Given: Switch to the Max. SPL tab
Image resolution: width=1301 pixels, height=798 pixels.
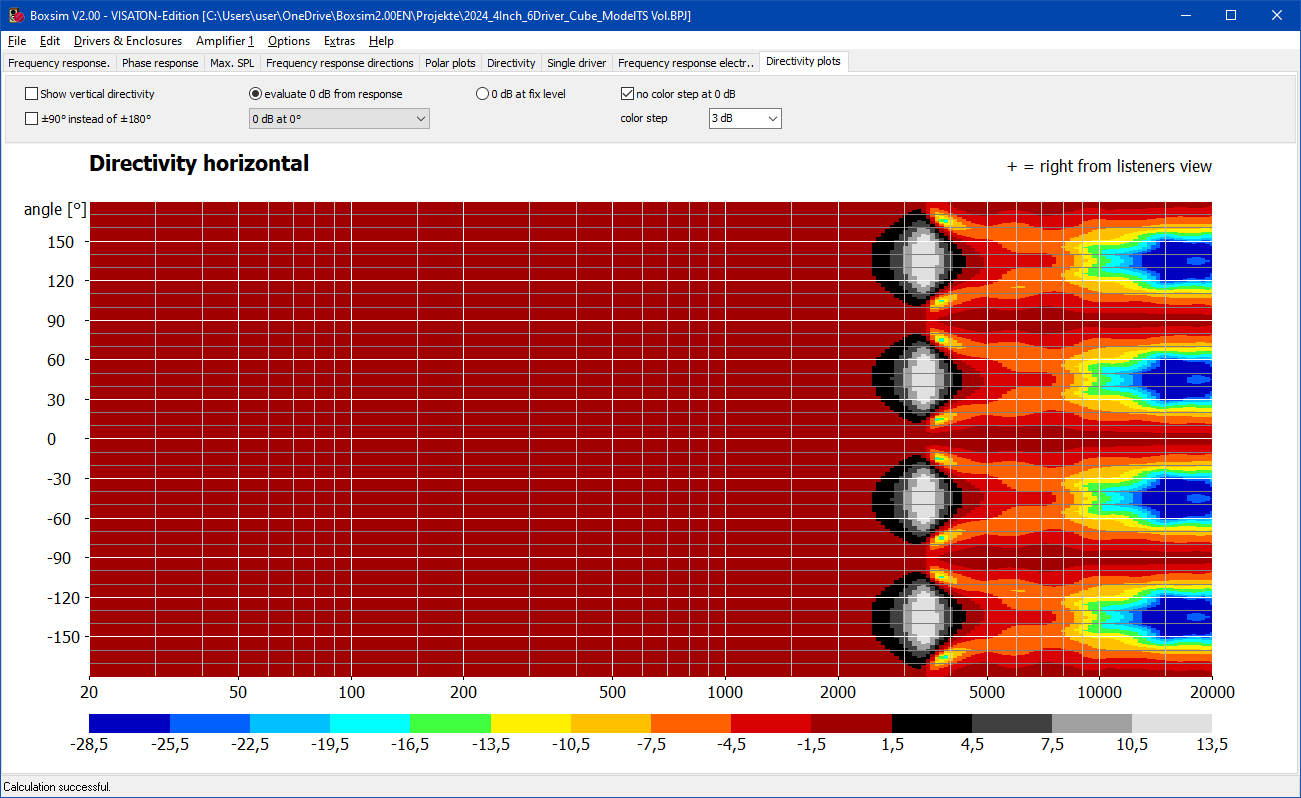Looking at the screenshot, I should point(232,63).
